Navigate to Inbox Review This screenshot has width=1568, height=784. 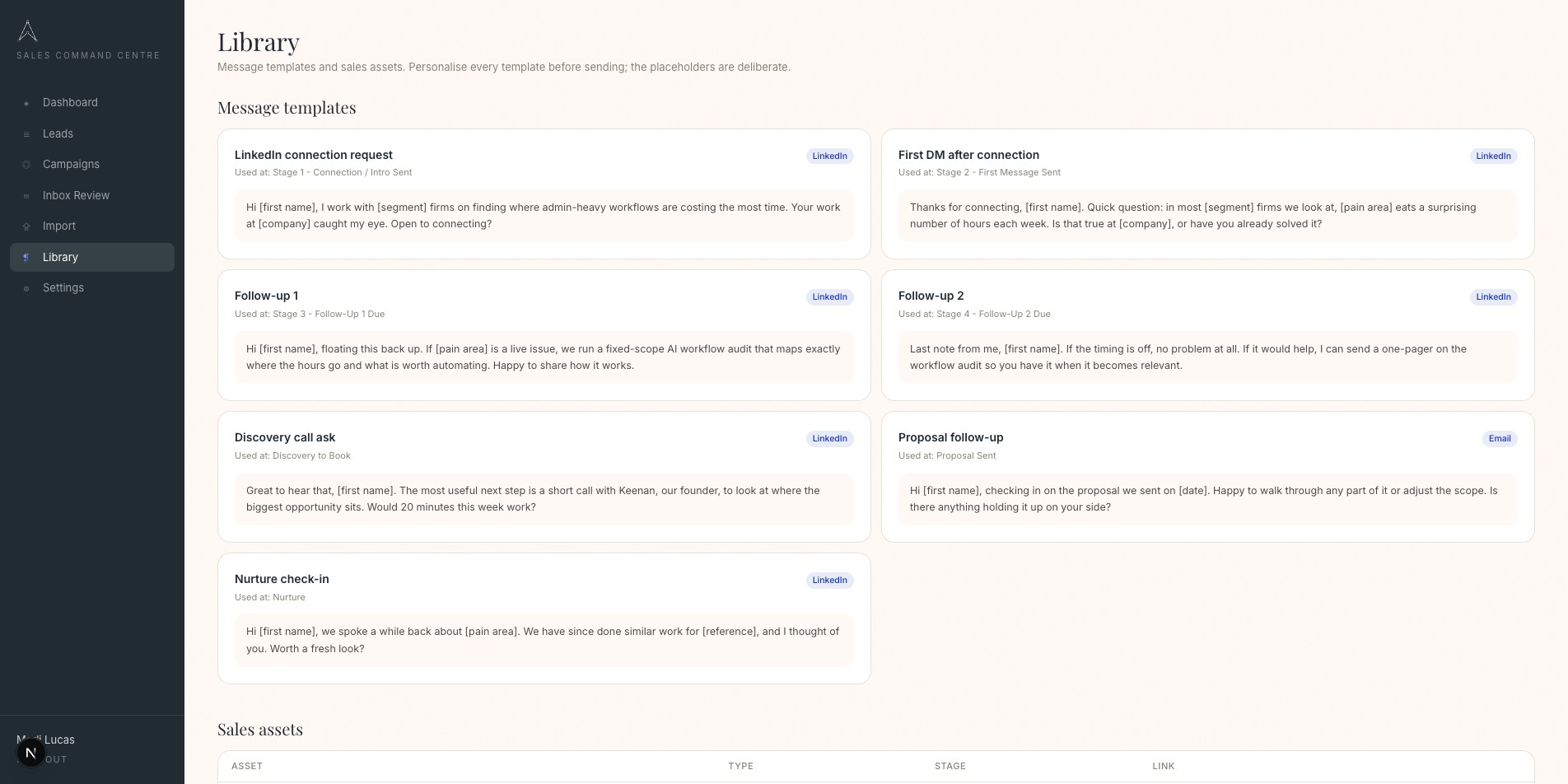tap(92, 195)
